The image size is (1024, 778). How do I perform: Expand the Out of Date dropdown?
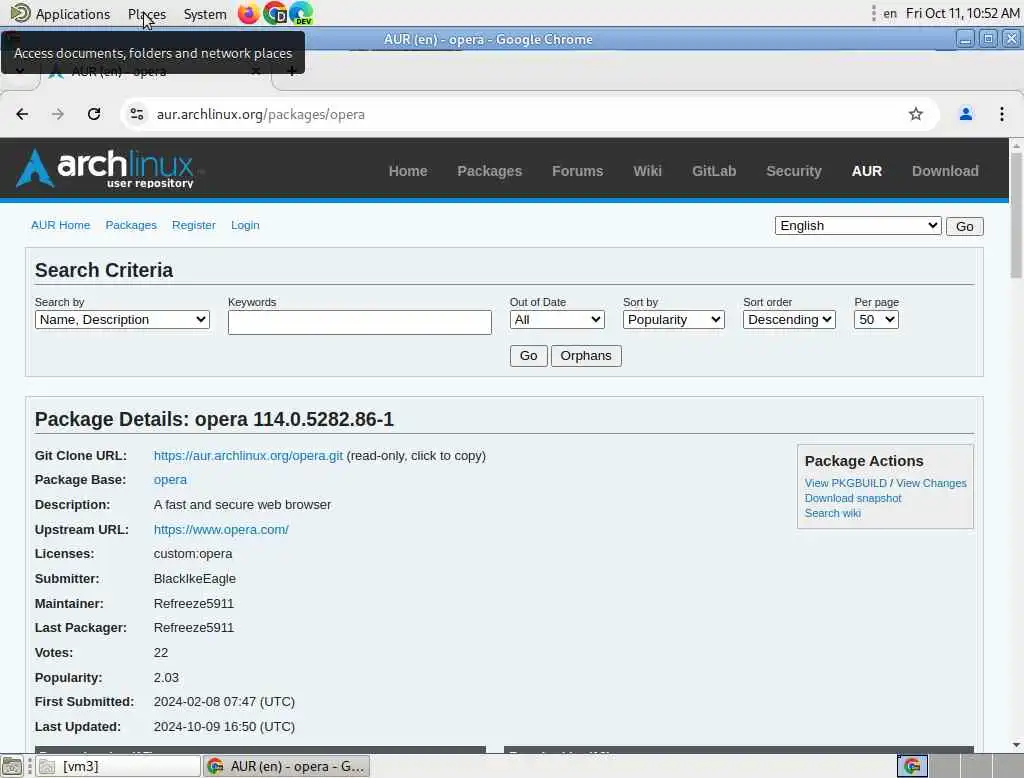(557, 320)
